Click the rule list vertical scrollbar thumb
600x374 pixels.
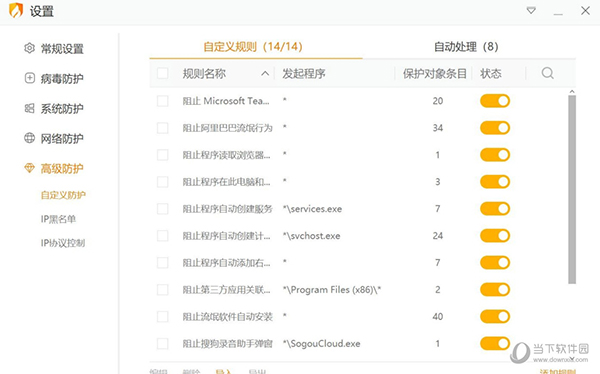coord(572,189)
